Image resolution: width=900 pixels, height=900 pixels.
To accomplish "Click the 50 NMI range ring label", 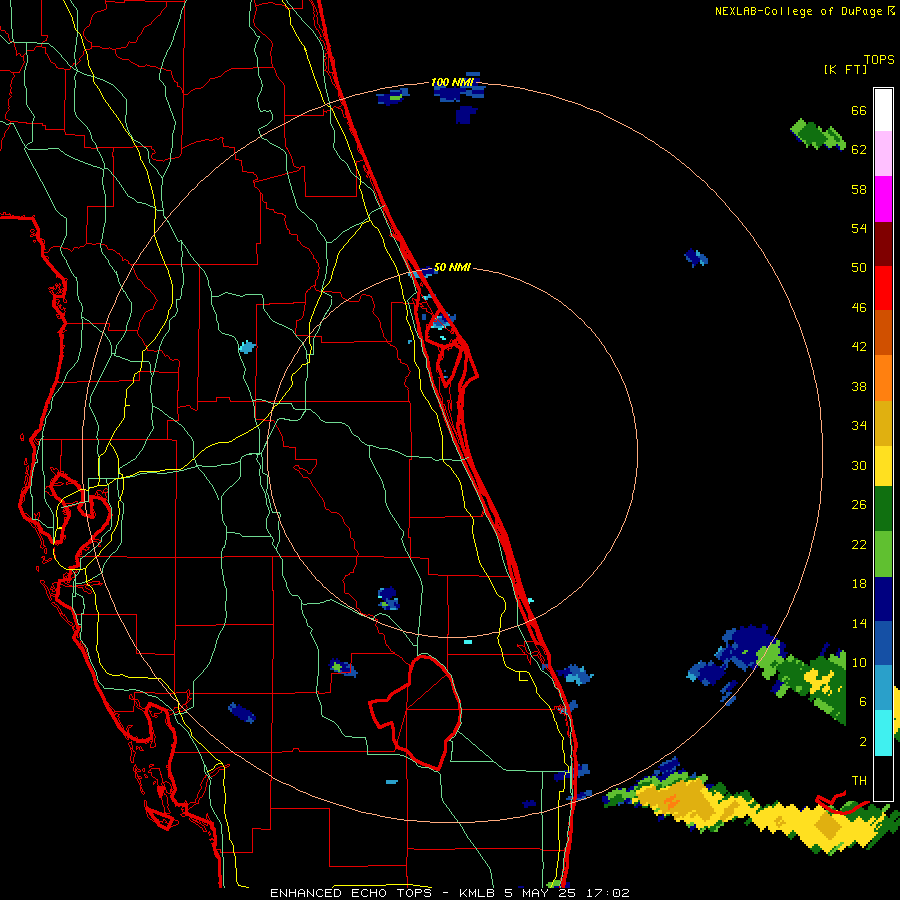I will pyautogui.click(x=452, y=267).
